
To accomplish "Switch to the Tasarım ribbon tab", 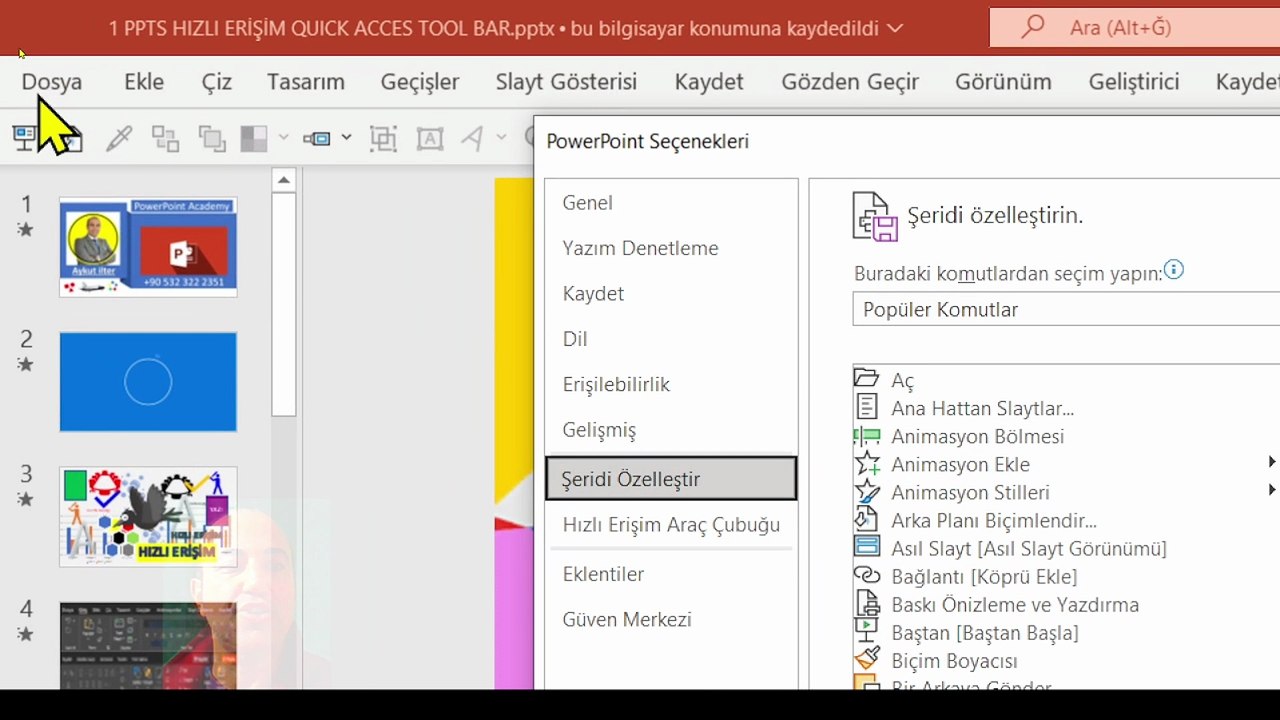I will coord(306,82).
